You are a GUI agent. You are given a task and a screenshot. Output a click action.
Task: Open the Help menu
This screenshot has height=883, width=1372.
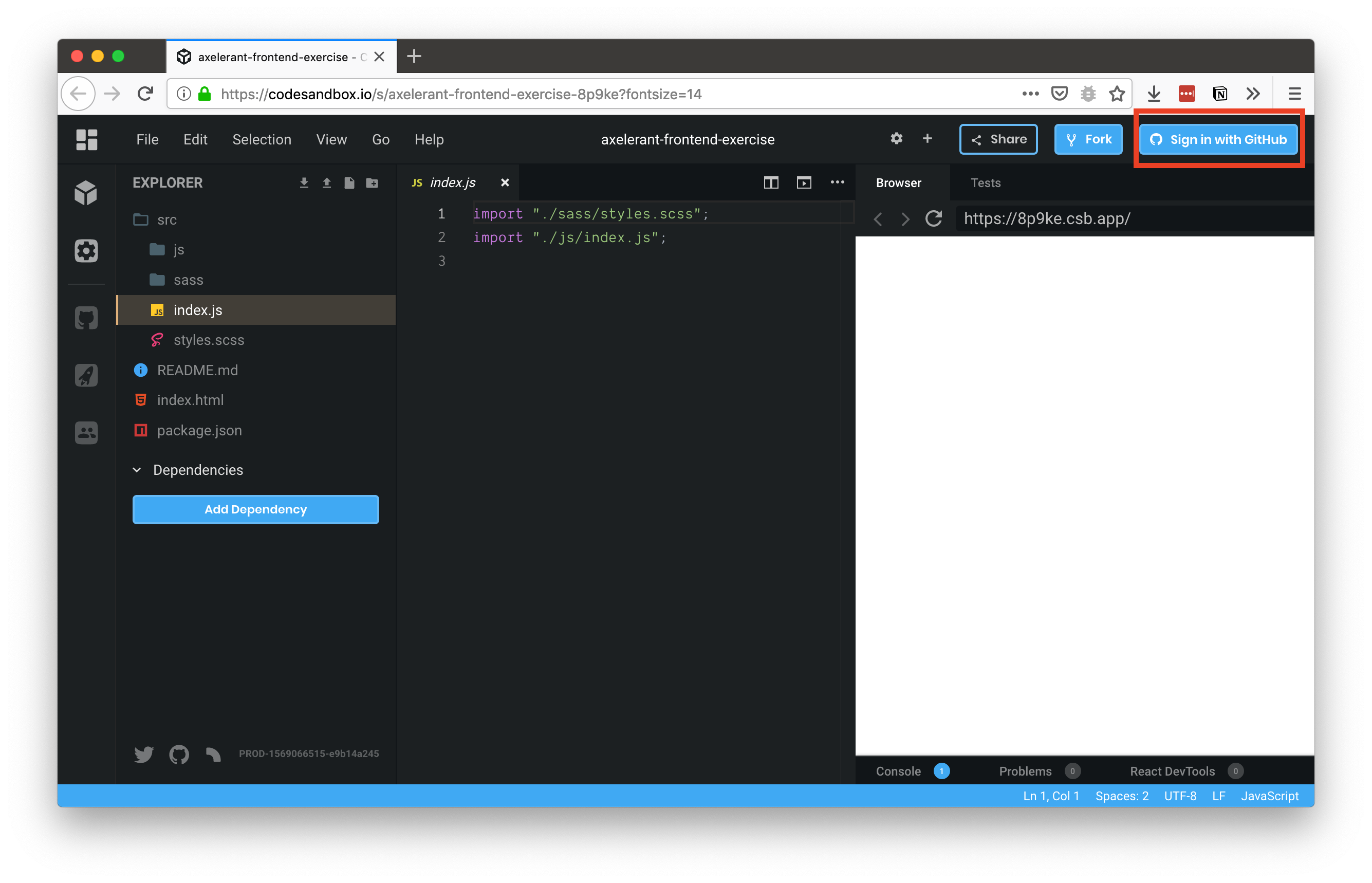tap(429, 139)
